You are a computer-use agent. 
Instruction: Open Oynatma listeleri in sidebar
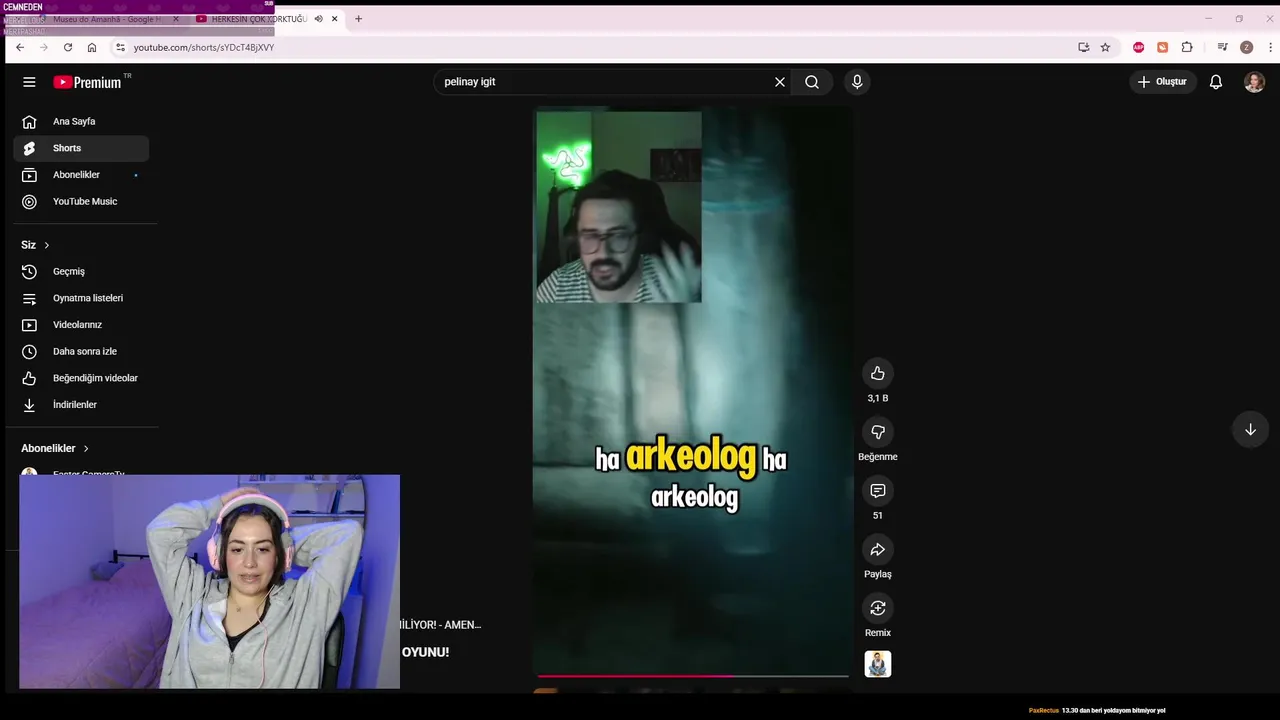point(81,298)
